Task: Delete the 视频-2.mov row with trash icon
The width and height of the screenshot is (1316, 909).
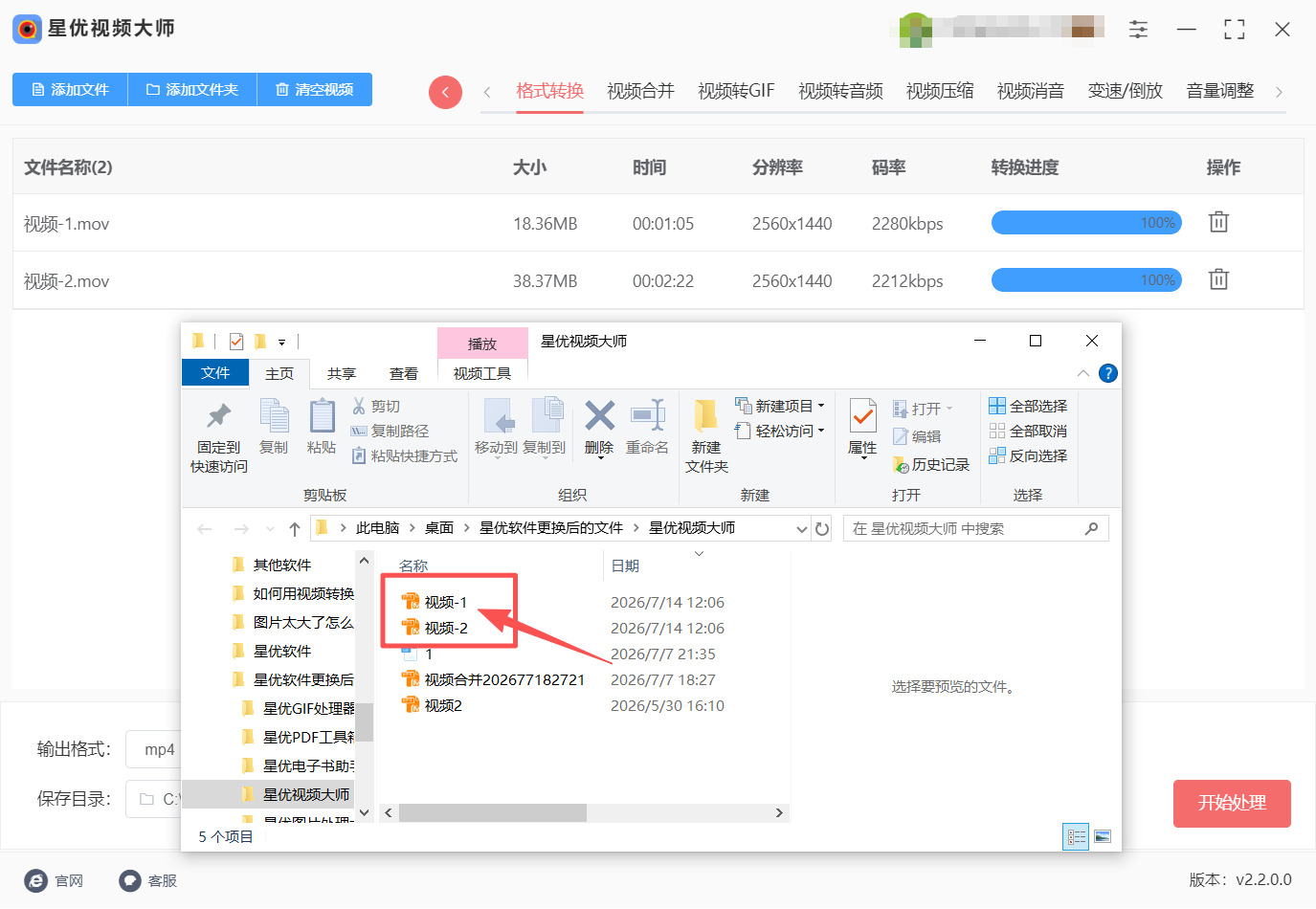Action: (x=1218, y=279)
